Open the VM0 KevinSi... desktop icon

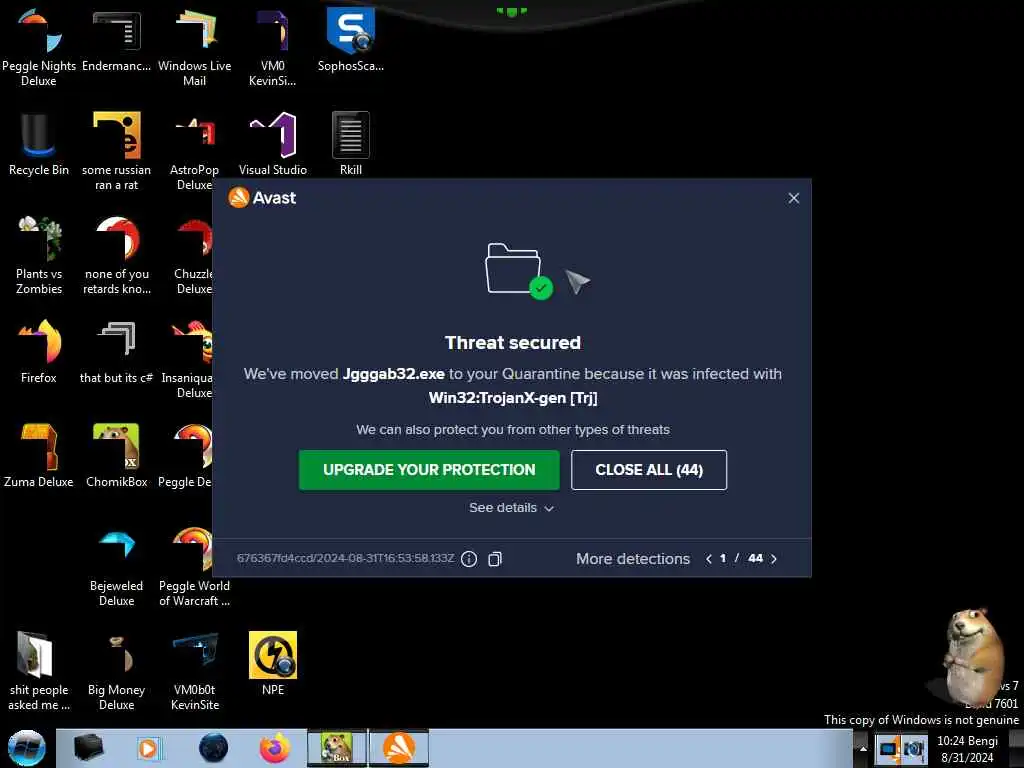(x=272, y=47)
